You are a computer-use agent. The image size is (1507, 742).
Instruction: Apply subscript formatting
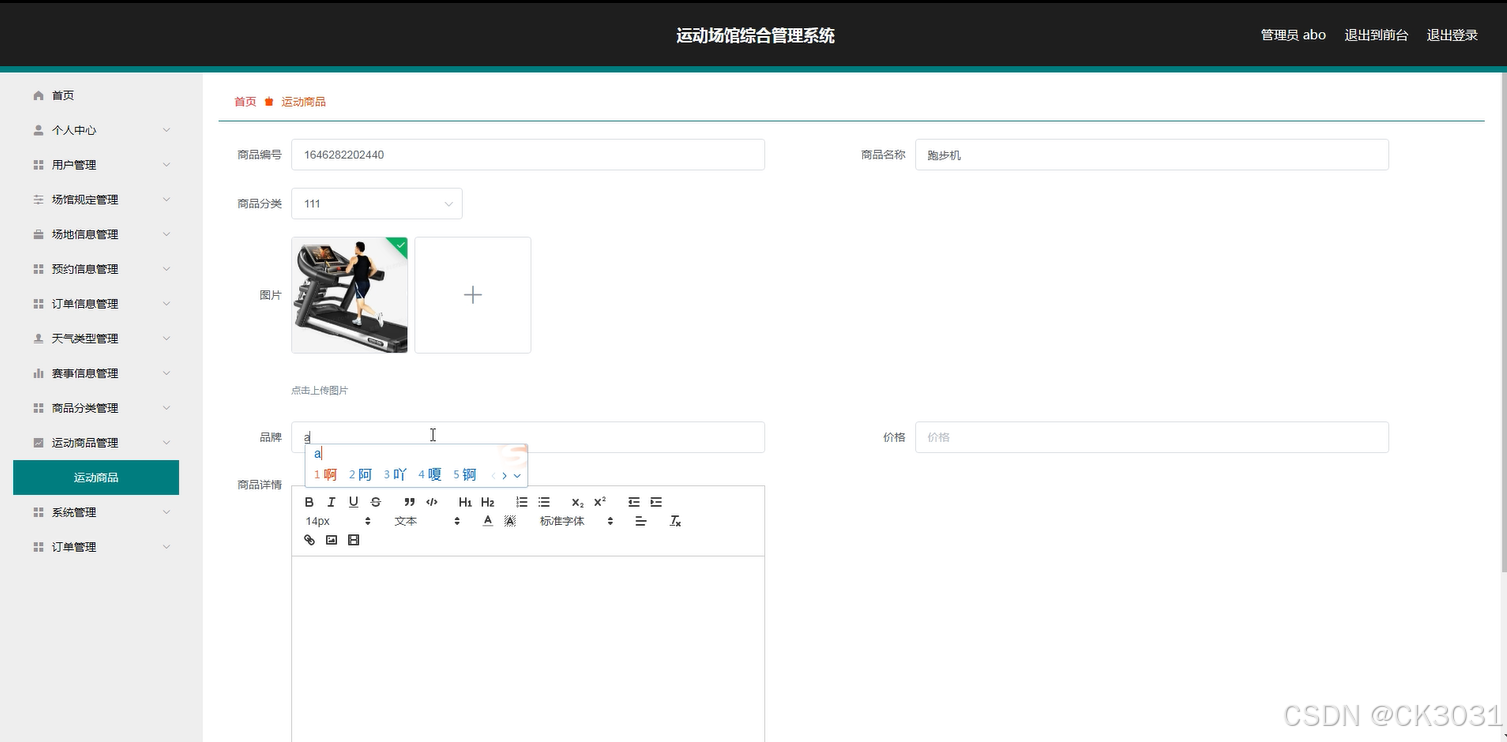[x=577, y=502]
